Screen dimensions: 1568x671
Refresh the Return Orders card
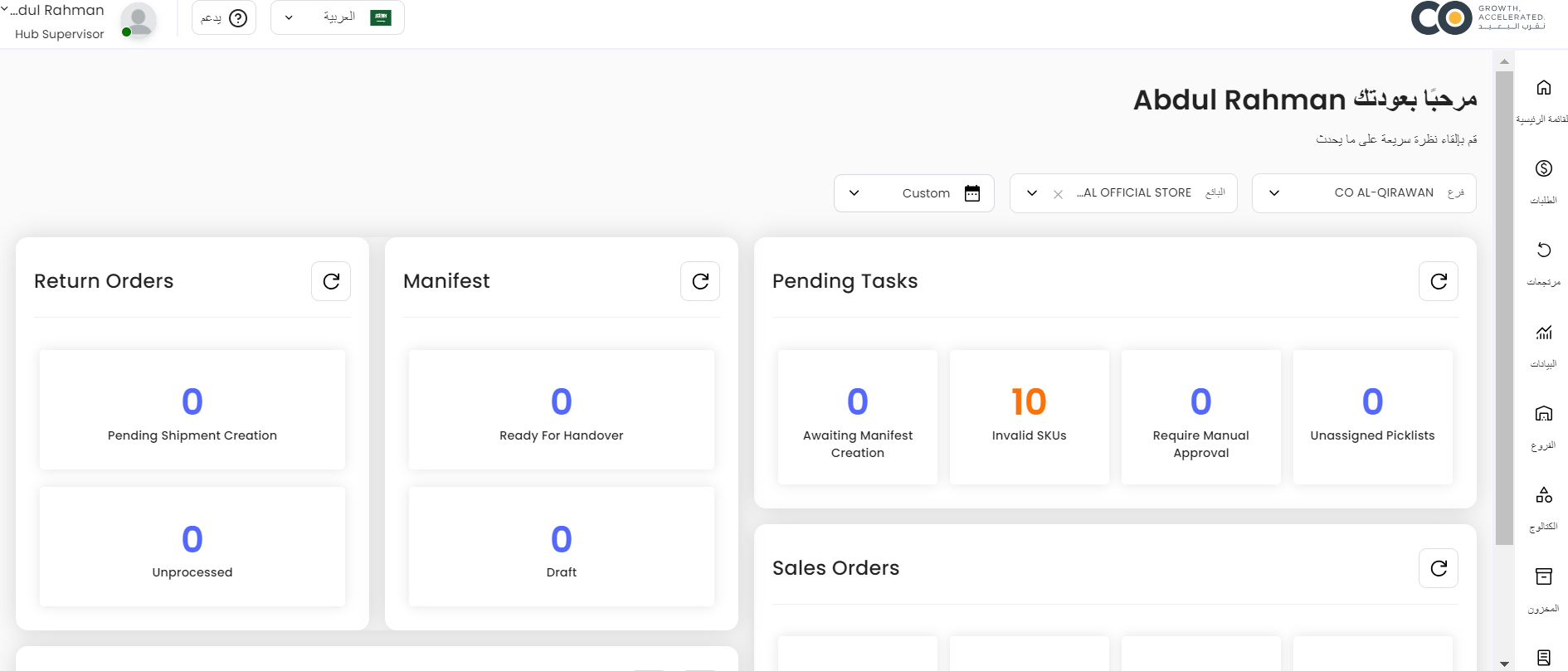pyautogui.click(x=331, y=281)
